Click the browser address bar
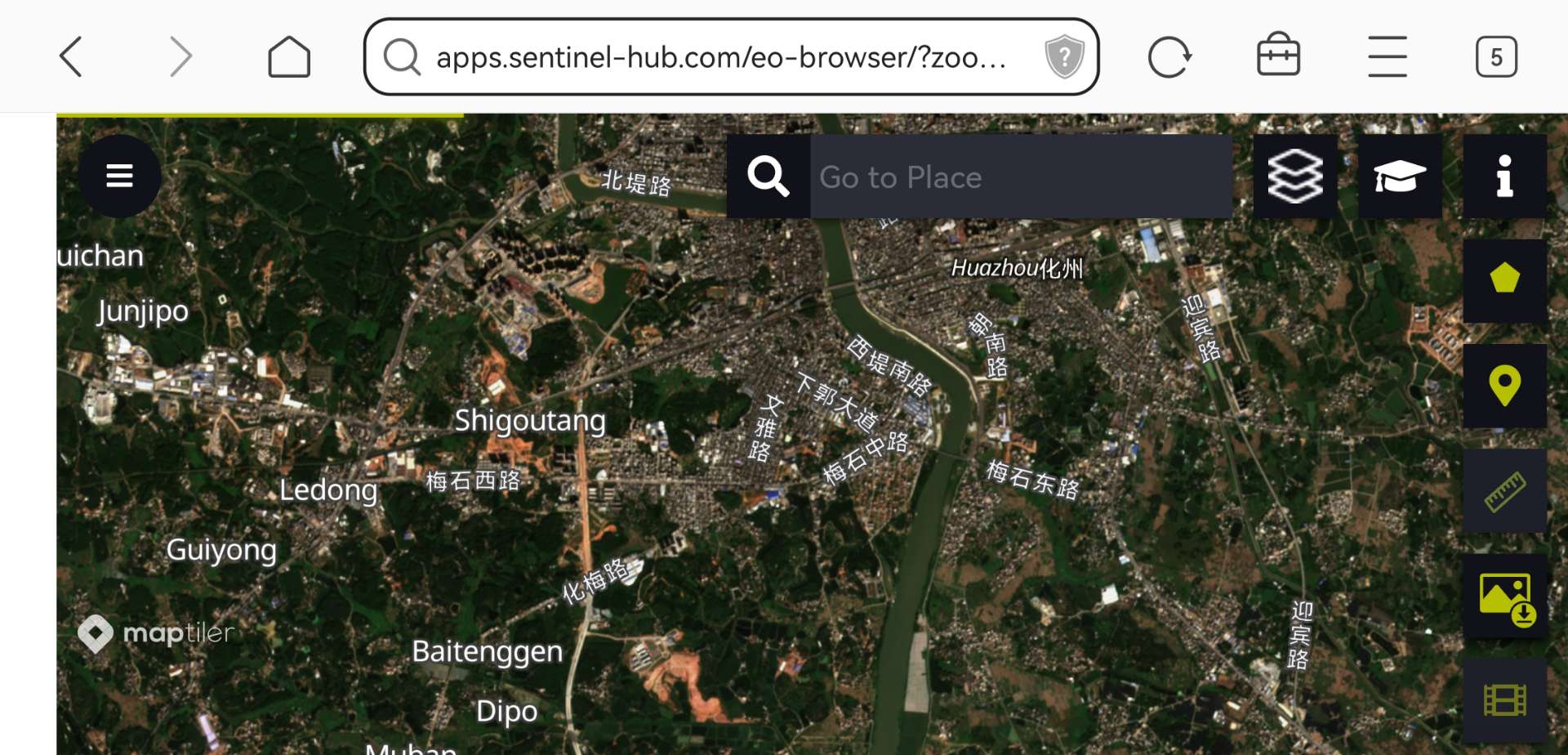Image resolution: width=1568 pixels, height=755 pixels. coord(731,57)
